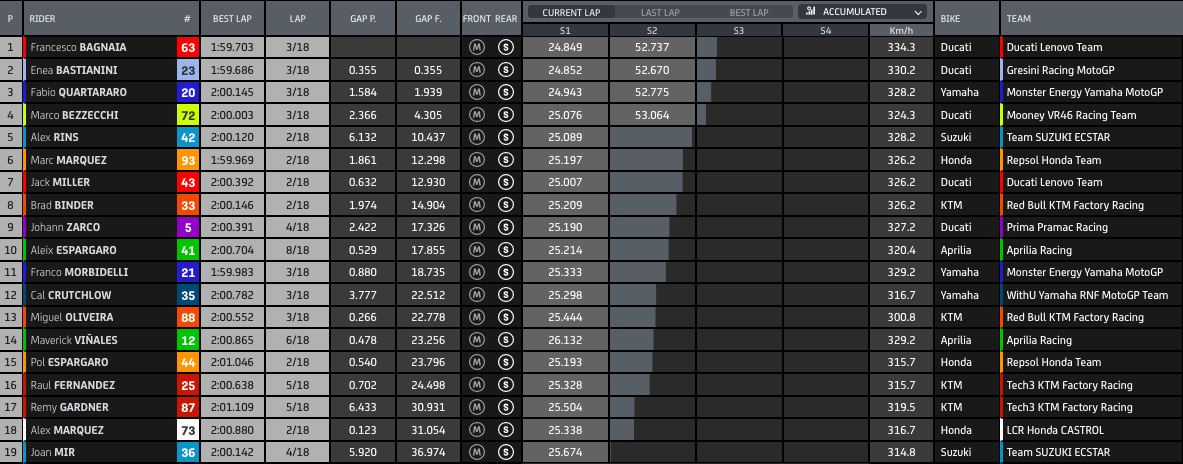Click the Suzuki bike cell for Rins
This screenshot has width=1183, height=464.
[x=956, y=137]
